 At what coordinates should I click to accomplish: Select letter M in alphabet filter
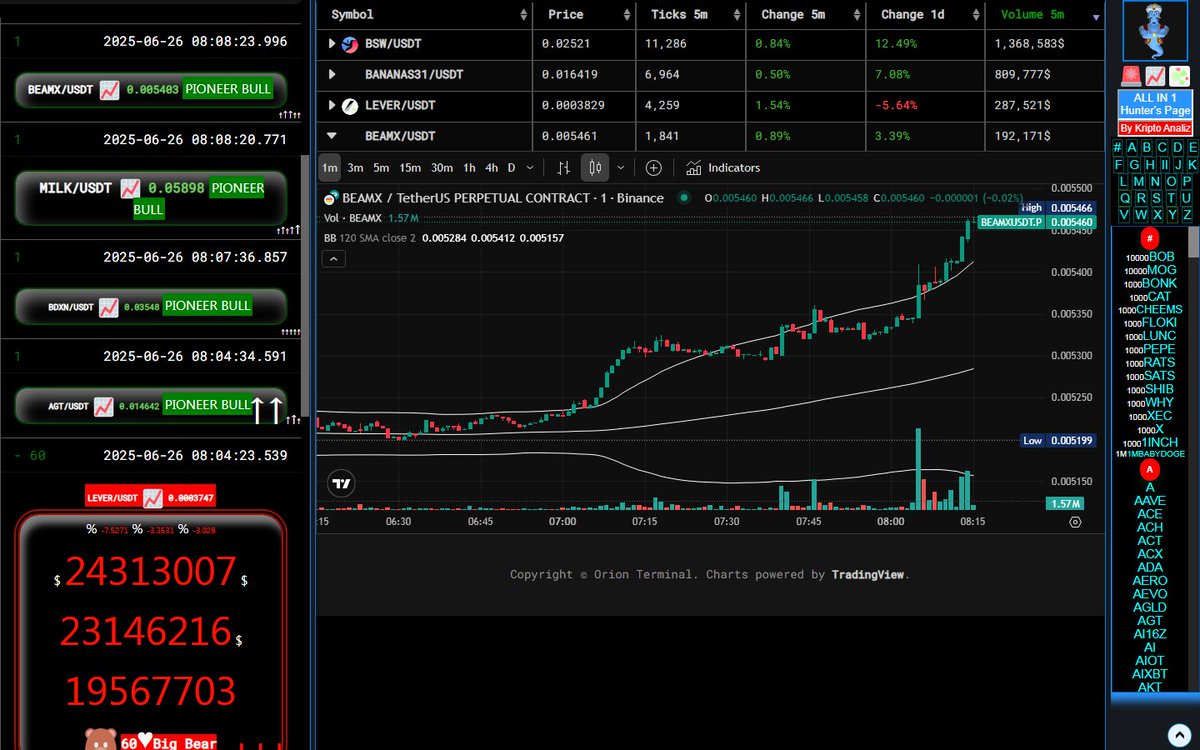[1139, 182]
